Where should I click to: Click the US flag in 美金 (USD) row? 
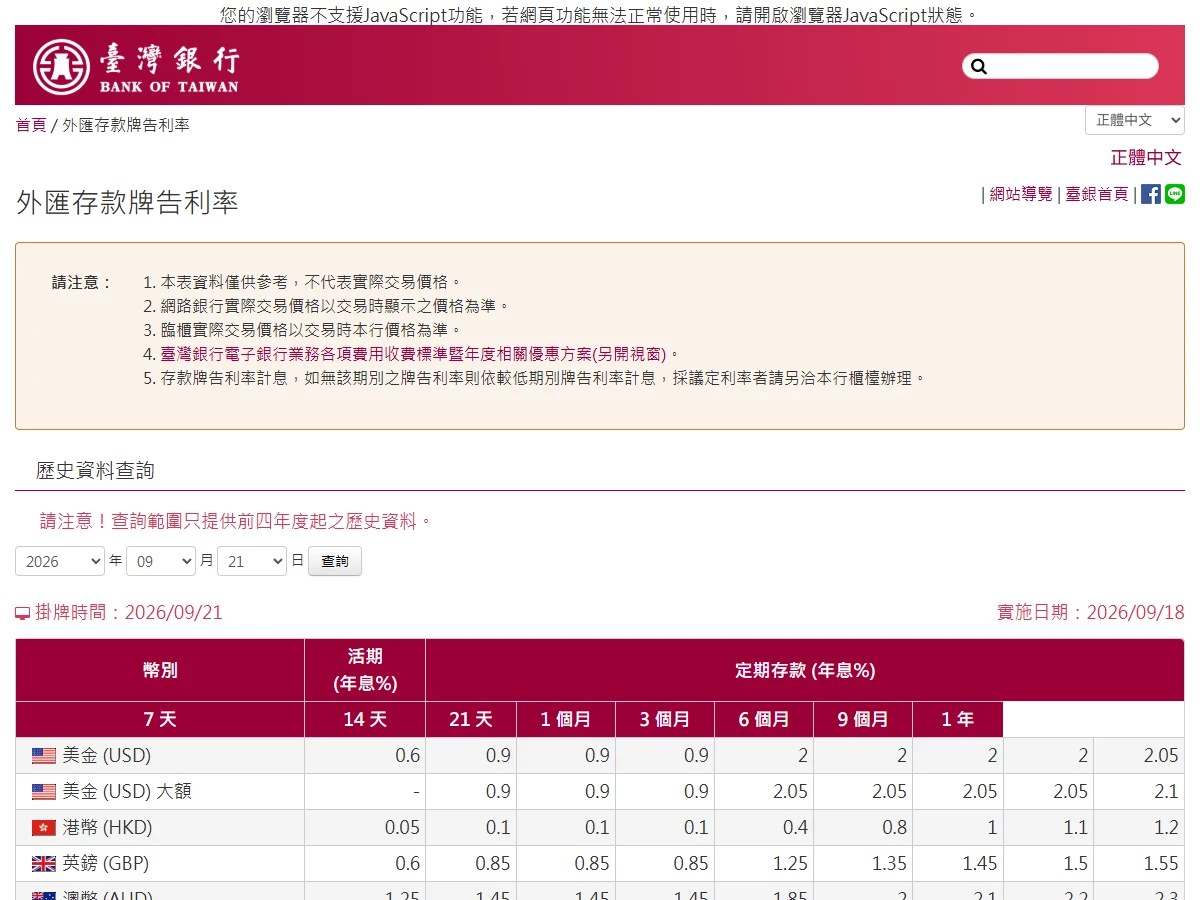tap(44, 755)
